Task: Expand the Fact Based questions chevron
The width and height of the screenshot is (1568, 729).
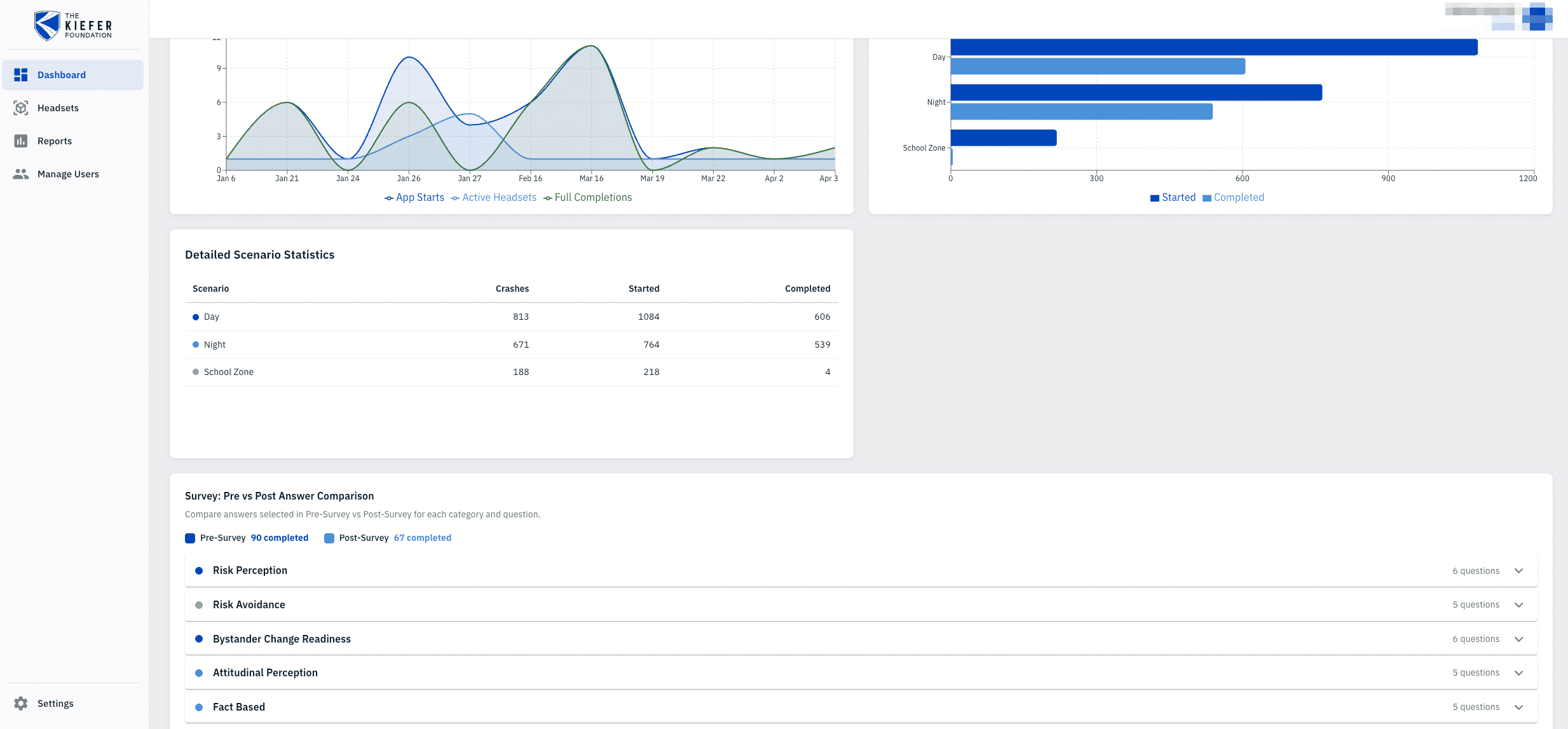Action: pyautogui.click(x=1518, y=707)
